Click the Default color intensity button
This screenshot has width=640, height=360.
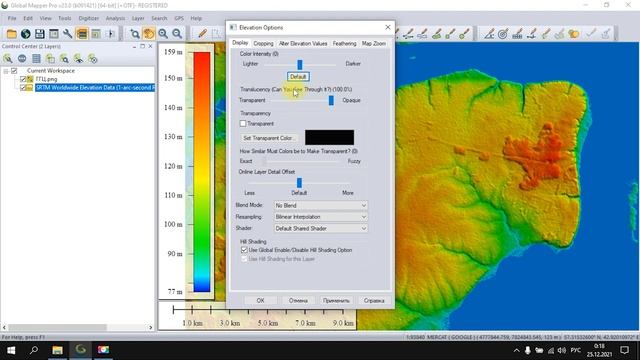click(x=298, y=77)
